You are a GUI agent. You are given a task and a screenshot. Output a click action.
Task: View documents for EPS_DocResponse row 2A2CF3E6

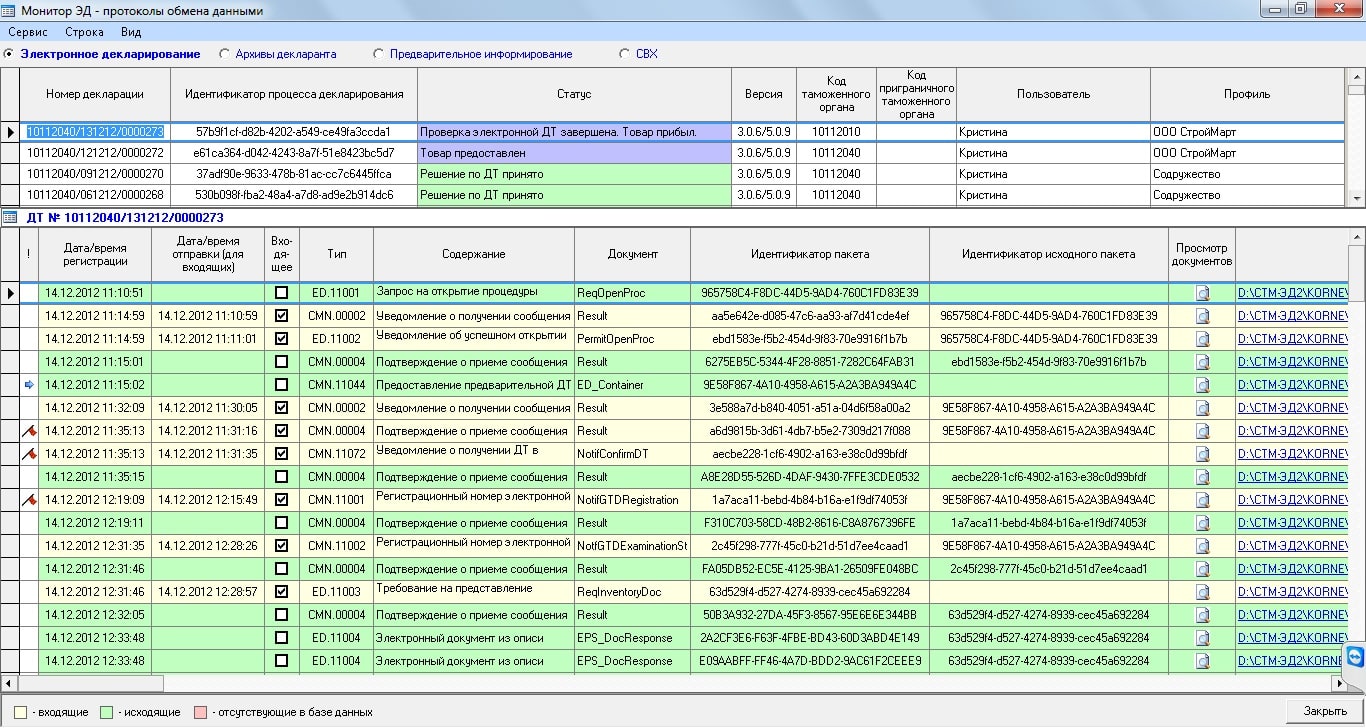coord(1202,638)
